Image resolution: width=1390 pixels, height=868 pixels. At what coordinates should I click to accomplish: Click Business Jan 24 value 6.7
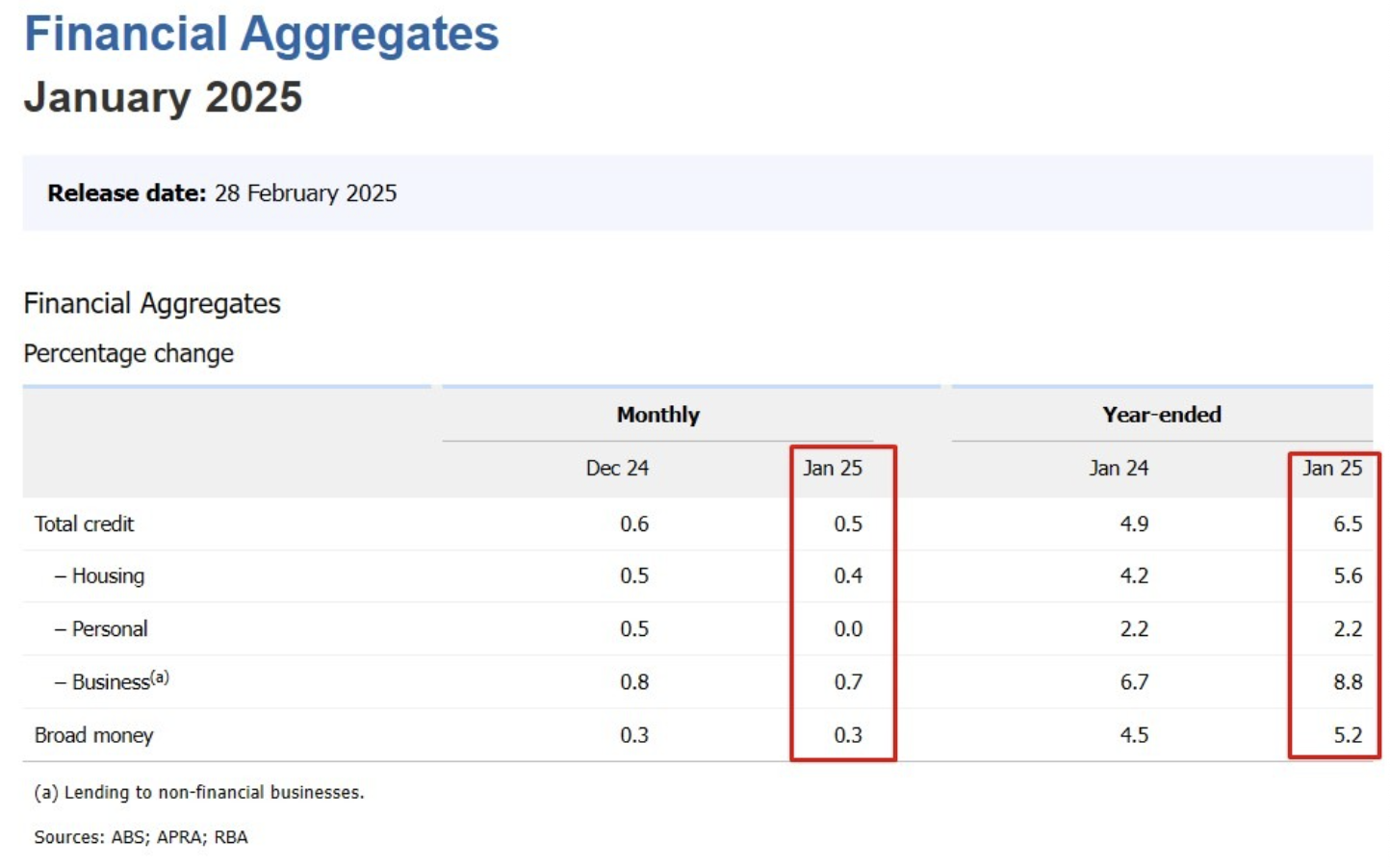coord(1134,681)
